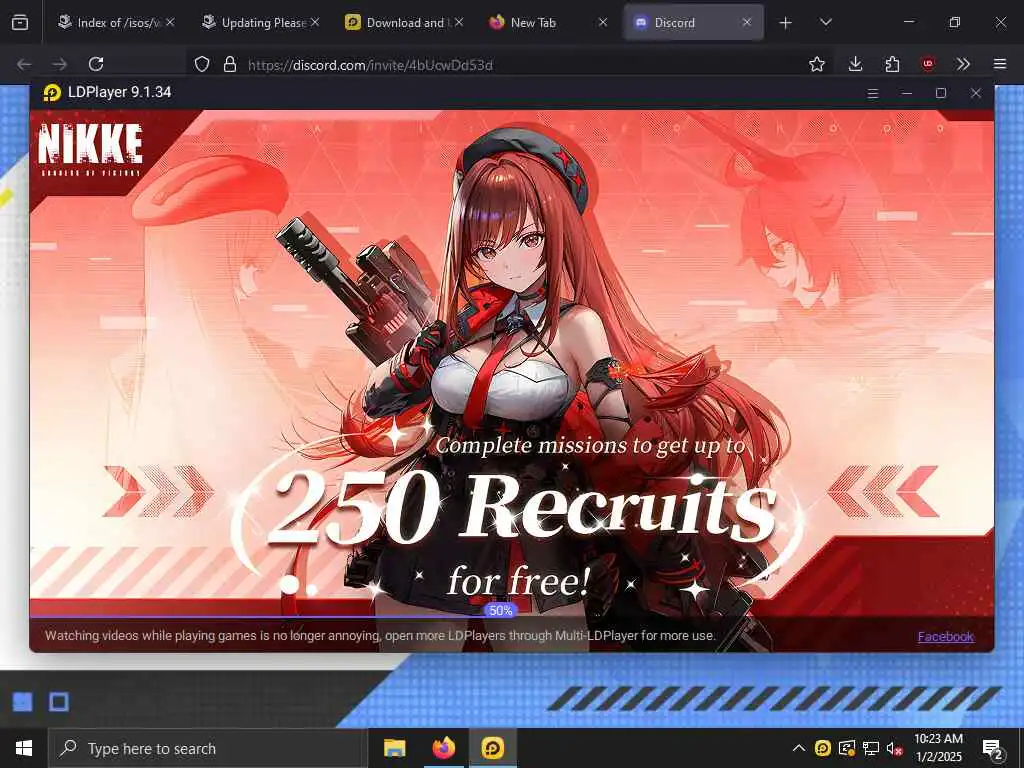1024x768 pixels.
Task: Close the Download and tab
Action: coord(459,22)
